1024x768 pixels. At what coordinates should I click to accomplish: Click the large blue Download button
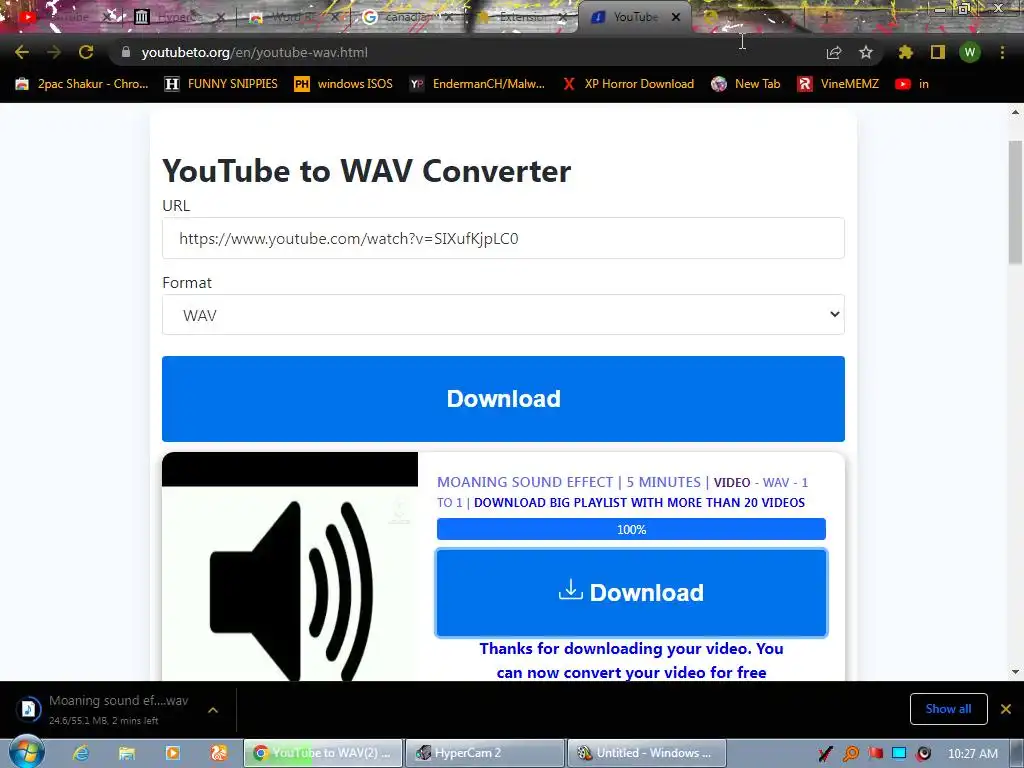[503, 398]
